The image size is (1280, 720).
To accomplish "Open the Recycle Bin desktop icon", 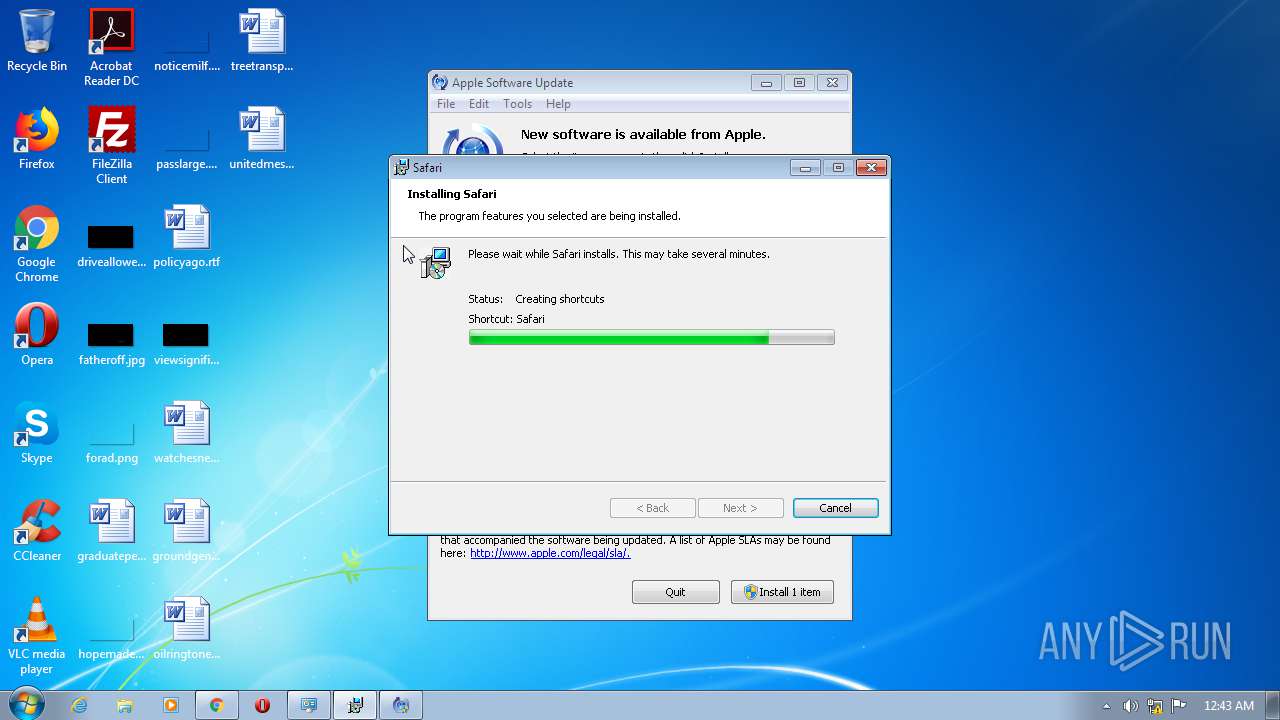I will pyautogui.click(x=37, y=40).
